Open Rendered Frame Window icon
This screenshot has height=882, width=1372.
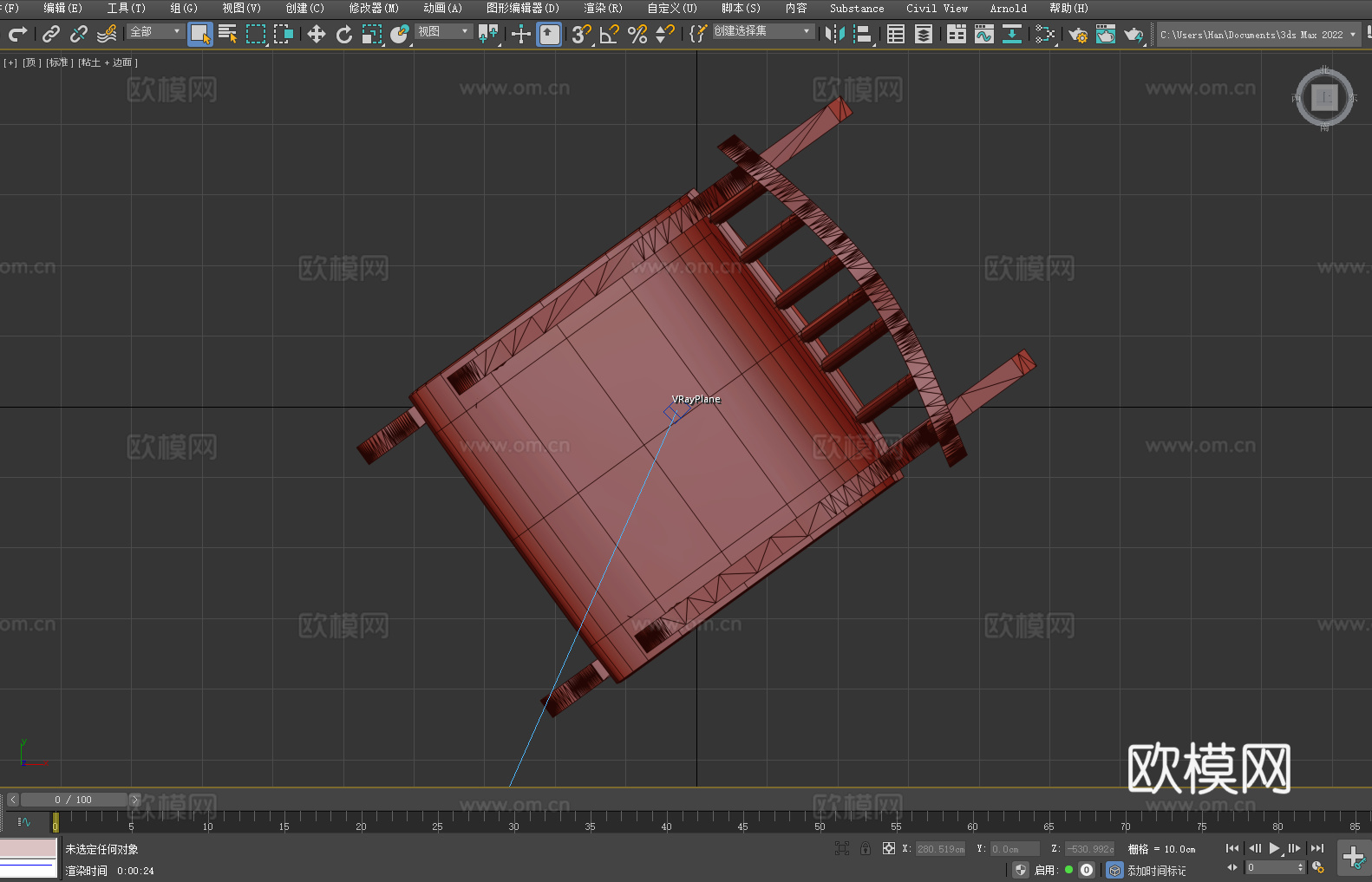pos(1106,34)
